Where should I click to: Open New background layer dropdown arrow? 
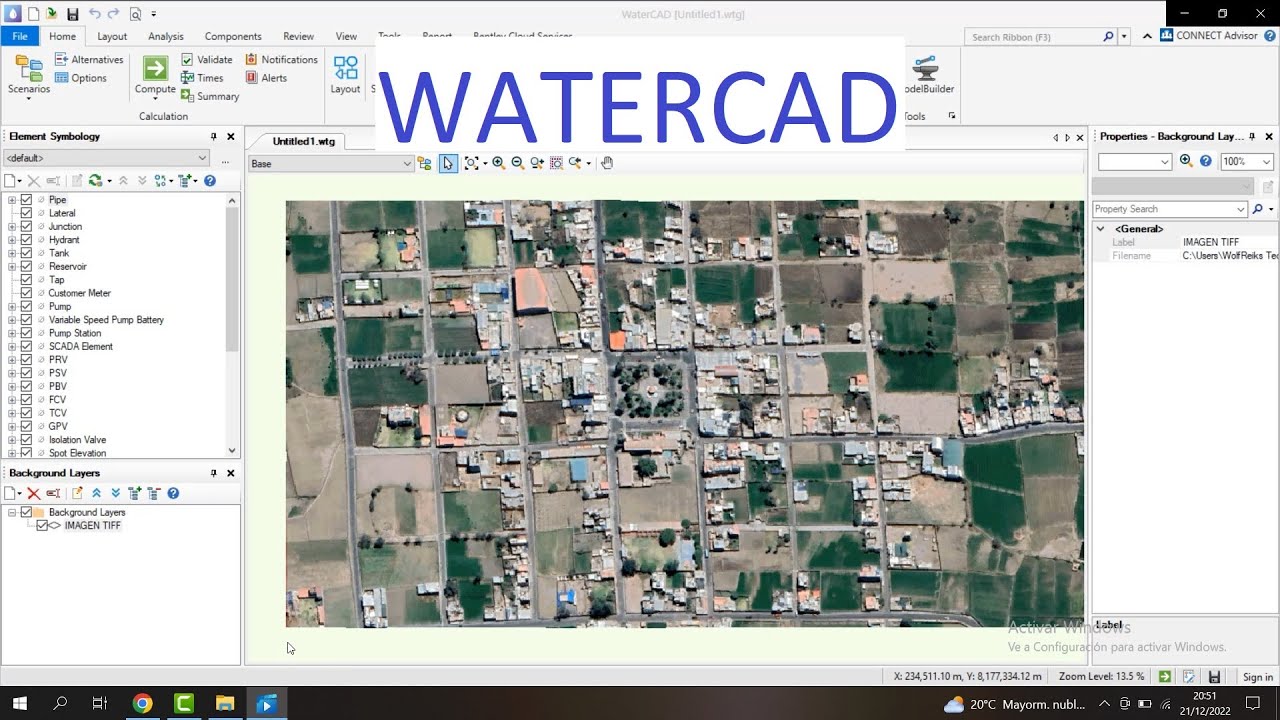(x=19, y=493)
